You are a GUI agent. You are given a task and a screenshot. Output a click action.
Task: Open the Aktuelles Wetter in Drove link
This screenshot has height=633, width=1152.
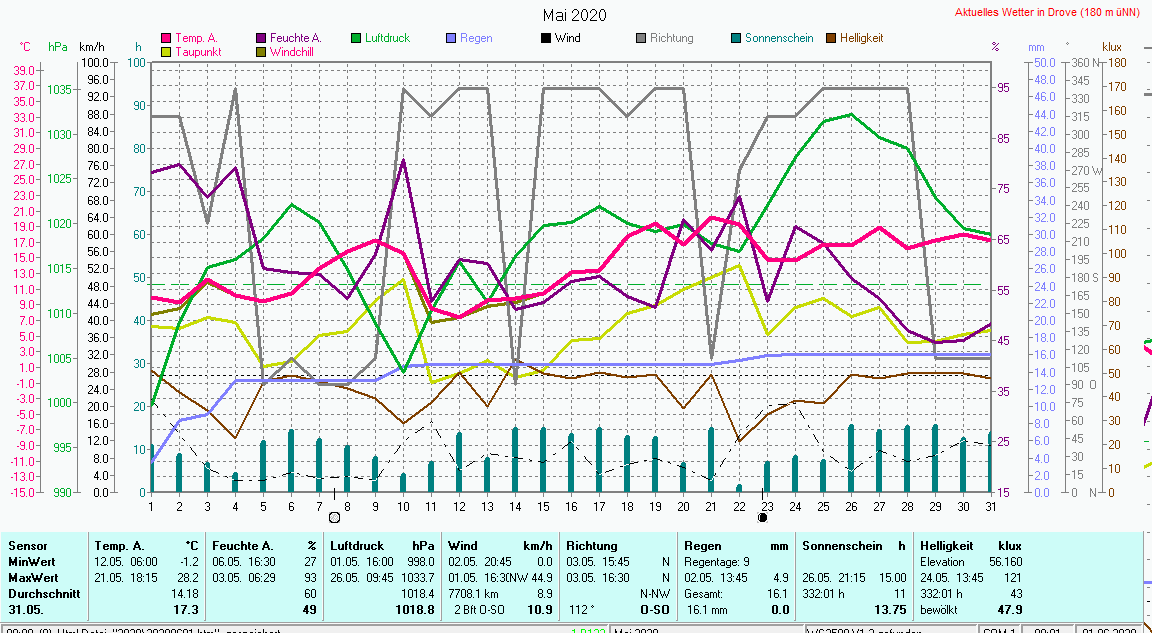1048,13
